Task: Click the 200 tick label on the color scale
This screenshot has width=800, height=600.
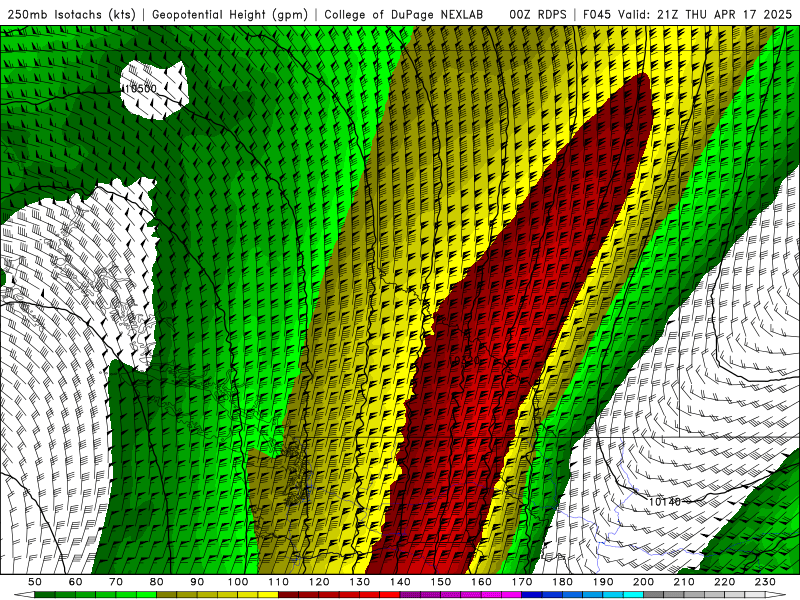Action: coord(643,582)
